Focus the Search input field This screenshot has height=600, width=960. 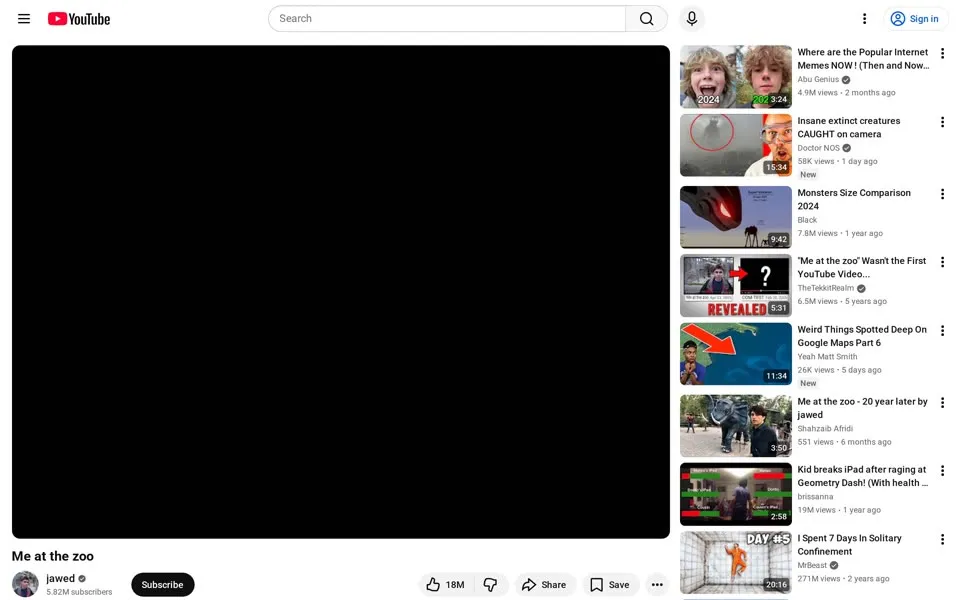click(447, 18)
